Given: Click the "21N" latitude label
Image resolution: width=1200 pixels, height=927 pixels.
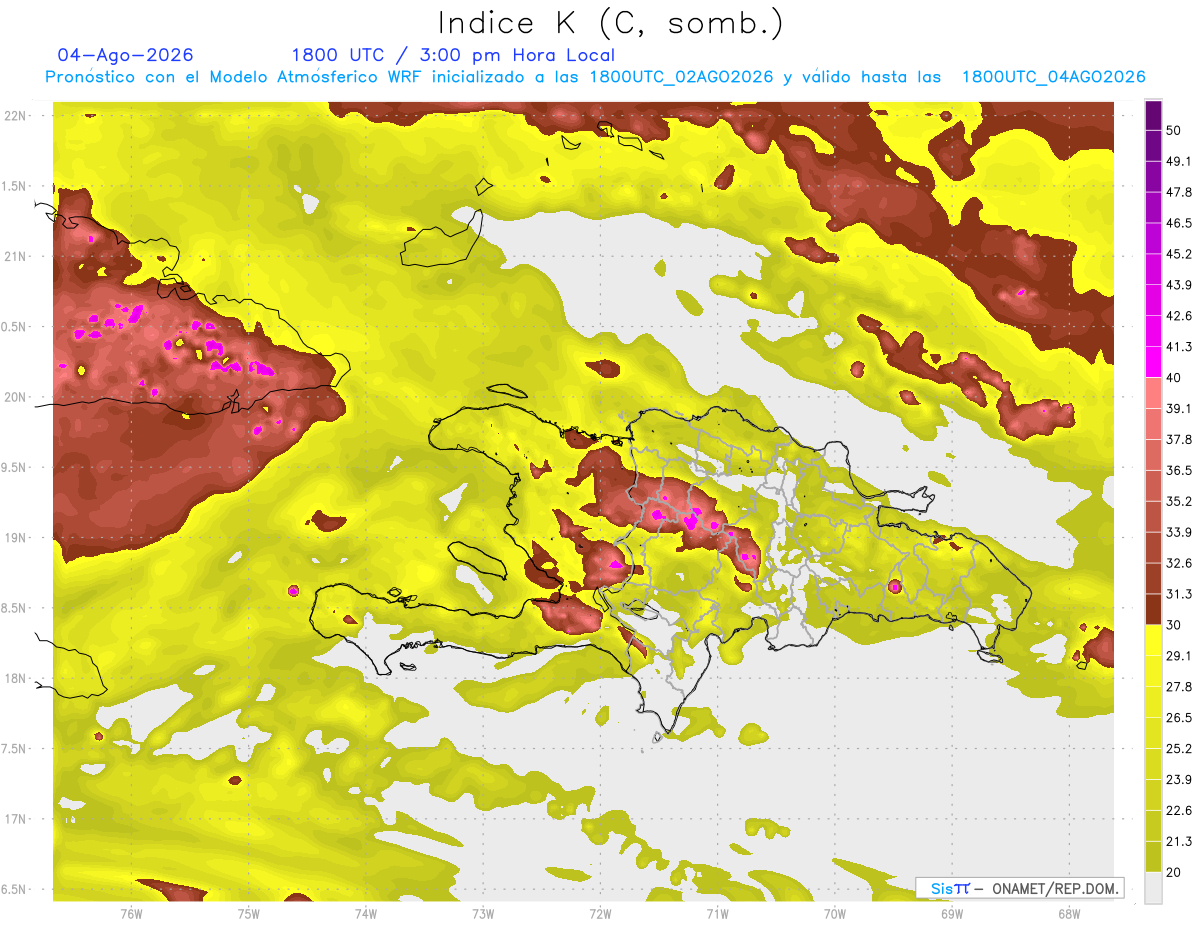Looking at the screenshot, I should click(x=17, y=256).
